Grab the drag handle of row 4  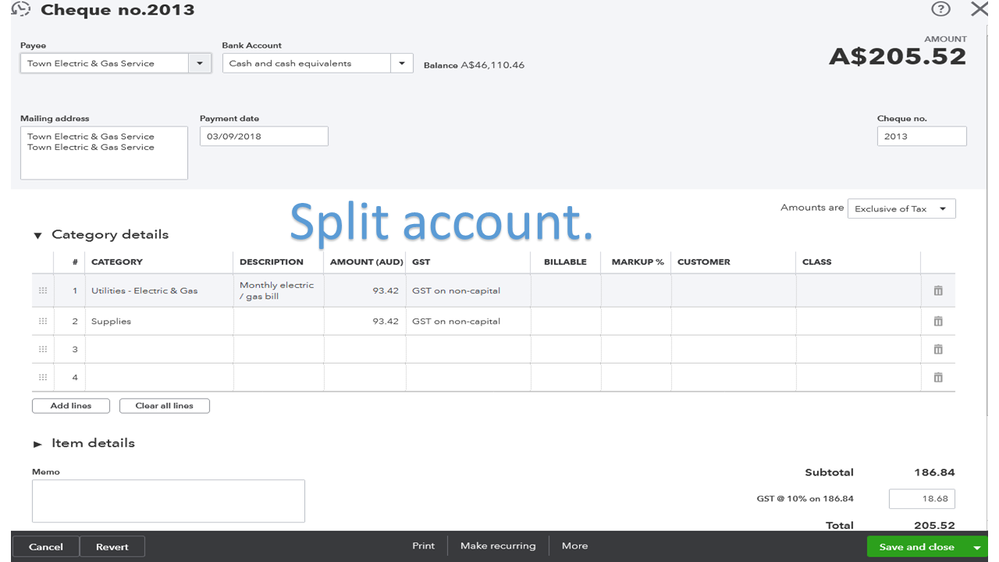[x=43, y=377]
